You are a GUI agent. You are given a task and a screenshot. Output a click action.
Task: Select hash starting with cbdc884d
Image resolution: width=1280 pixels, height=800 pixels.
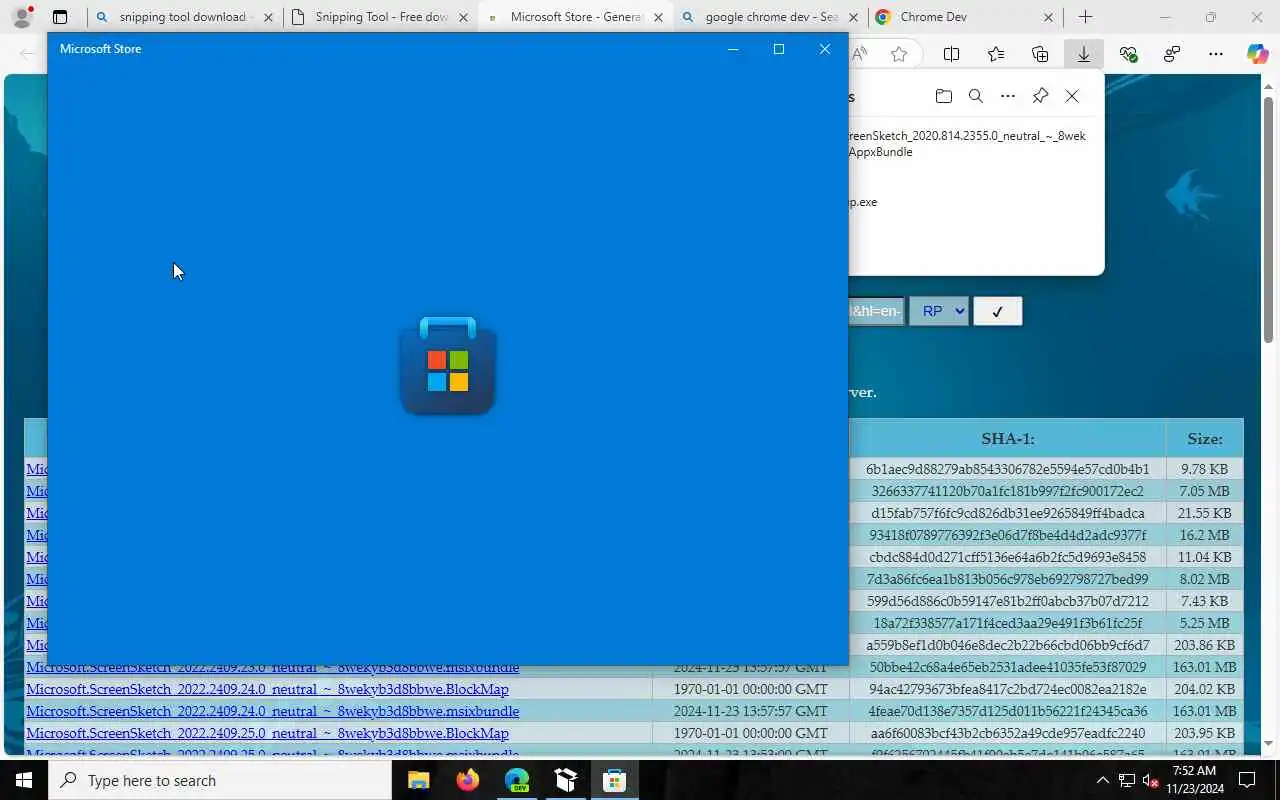(1008, 557)
